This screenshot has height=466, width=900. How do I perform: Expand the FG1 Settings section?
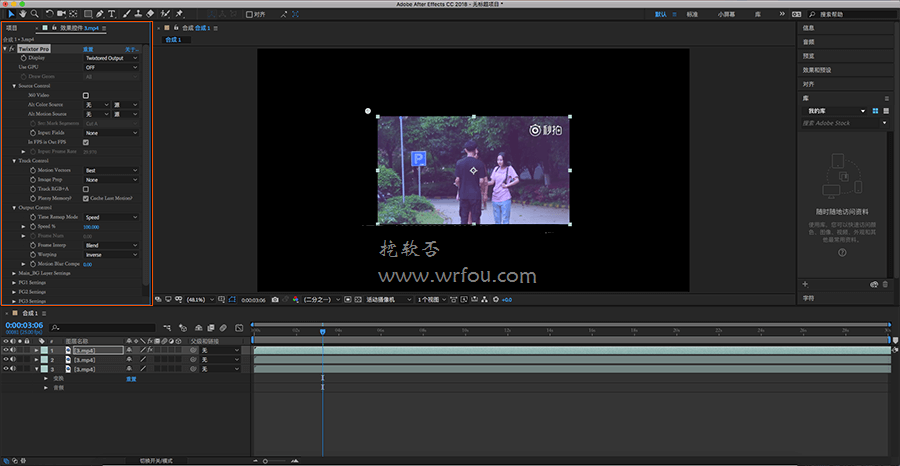[14, 283]
